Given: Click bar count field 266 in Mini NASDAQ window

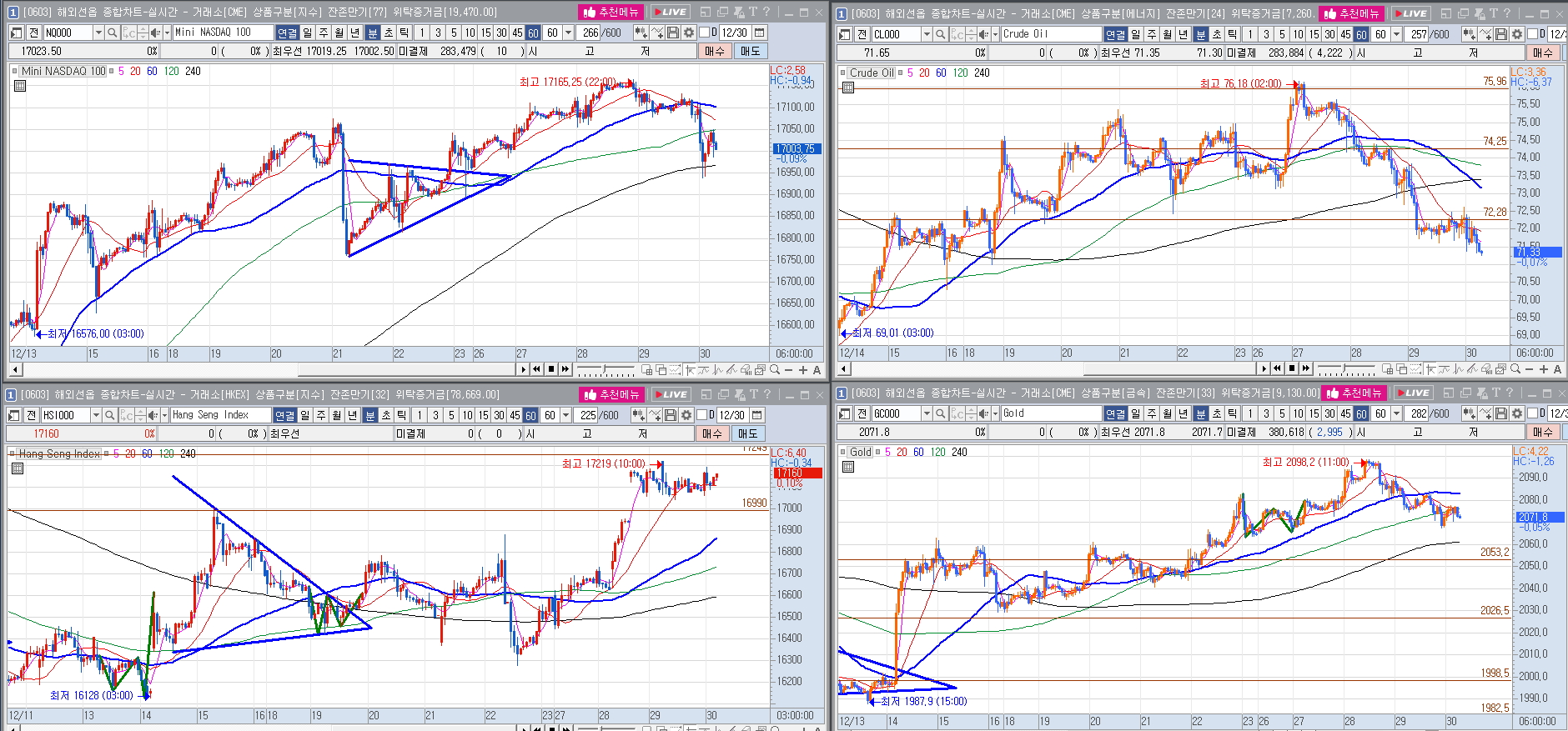Looking at the screenshot, I should coord(589,33).
